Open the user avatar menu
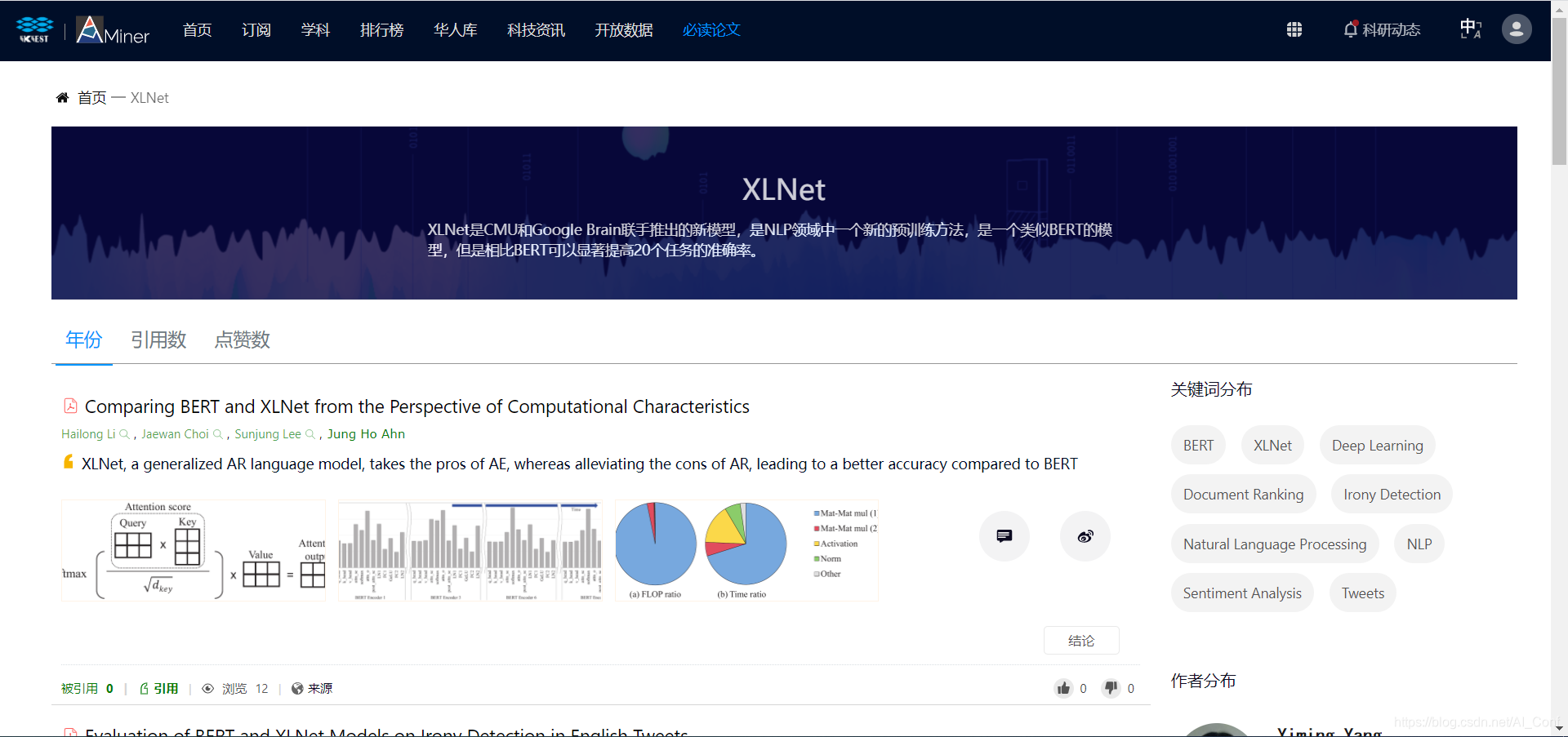This screenshot has width=1568, height=737. click(1517, 29)
